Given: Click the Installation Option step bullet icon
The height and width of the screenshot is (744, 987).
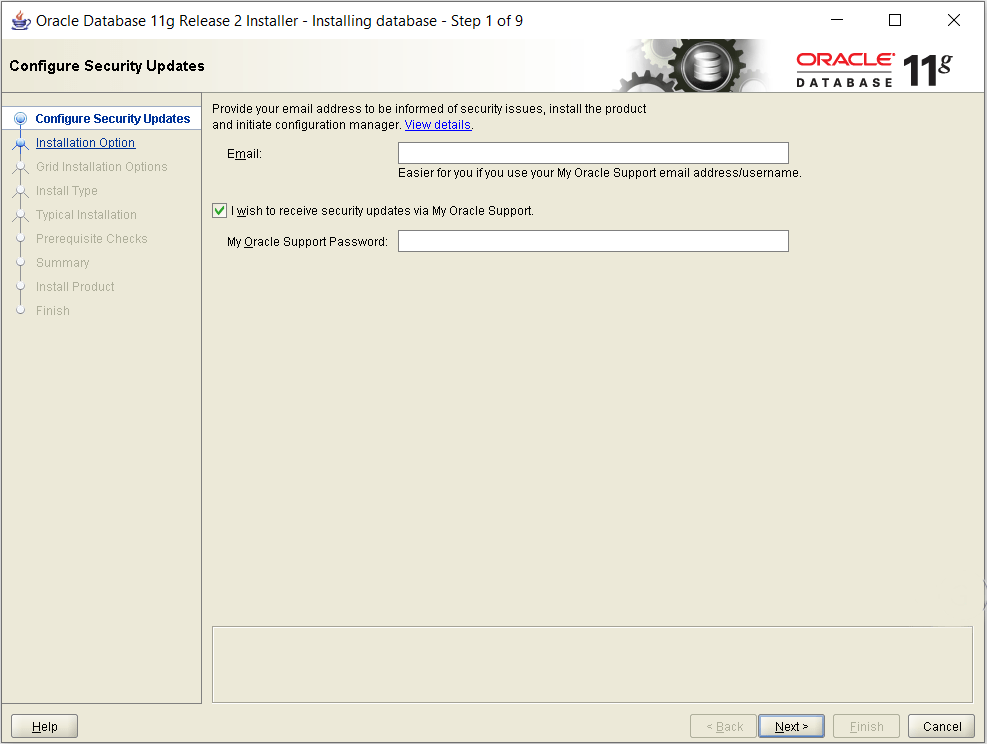Looking at the screenshot, I should [20, 144].
